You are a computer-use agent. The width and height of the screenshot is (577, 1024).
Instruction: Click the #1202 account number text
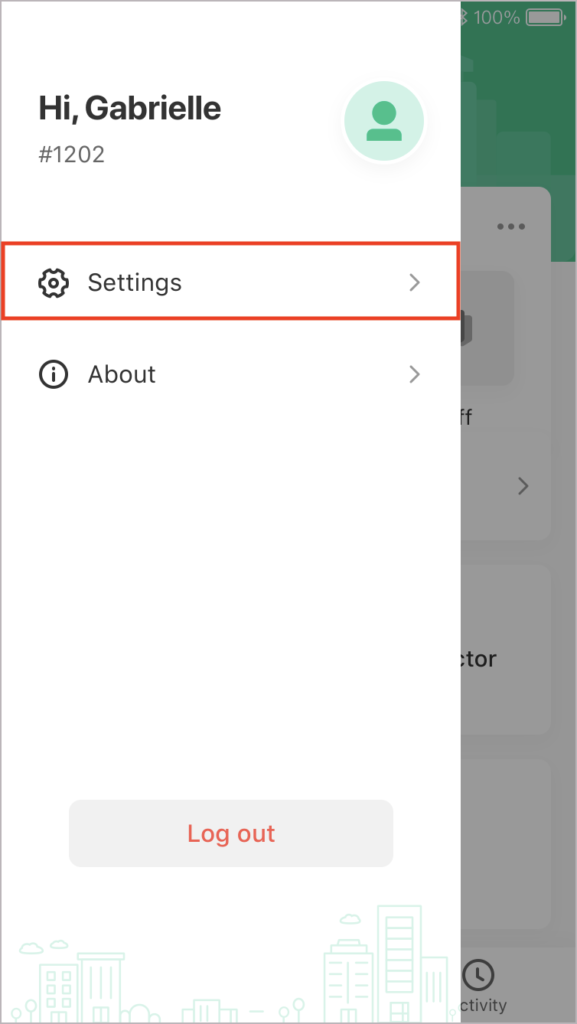point(72,155)
